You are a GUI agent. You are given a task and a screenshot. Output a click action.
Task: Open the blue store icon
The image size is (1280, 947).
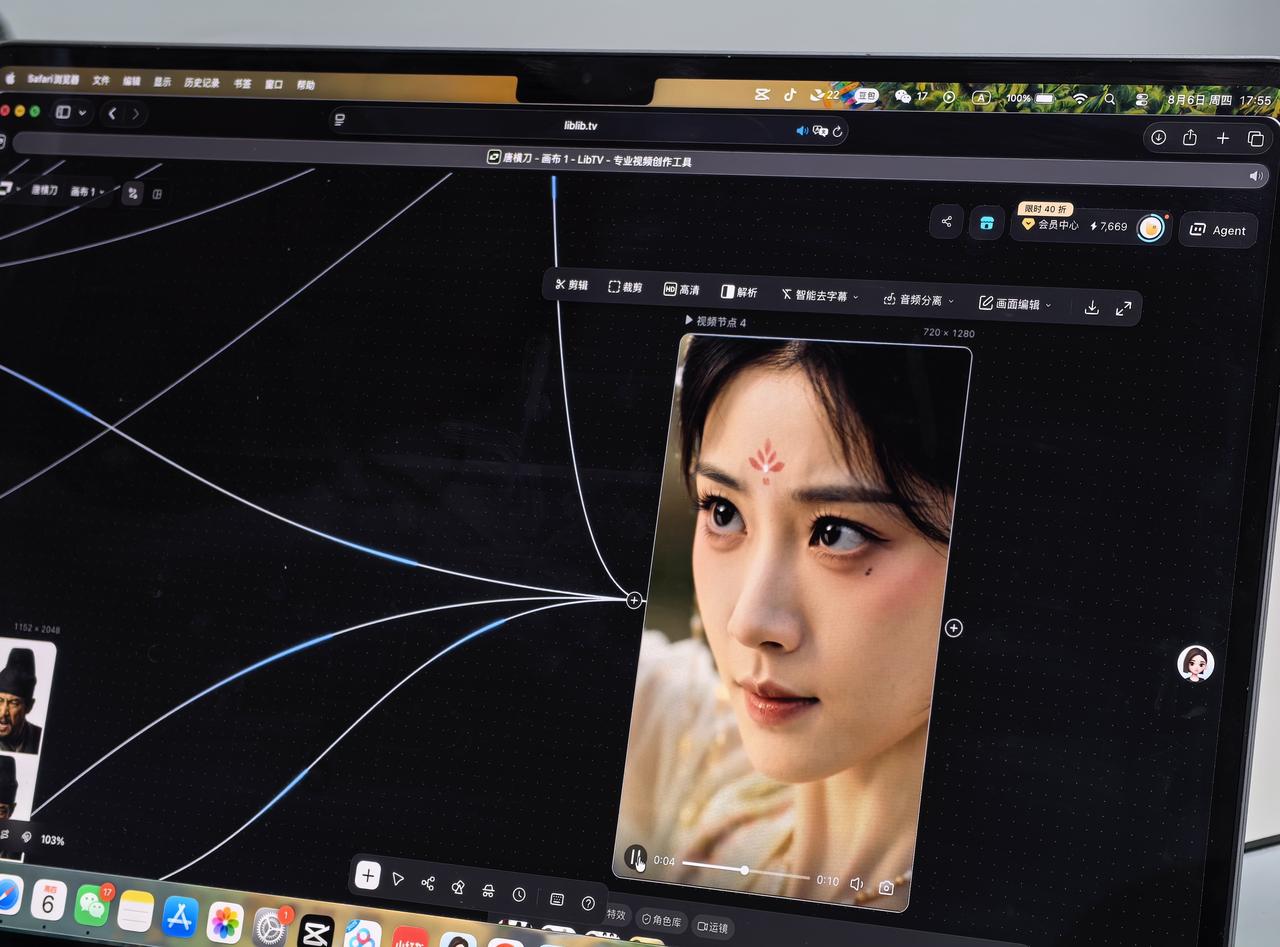click(986, 224)
